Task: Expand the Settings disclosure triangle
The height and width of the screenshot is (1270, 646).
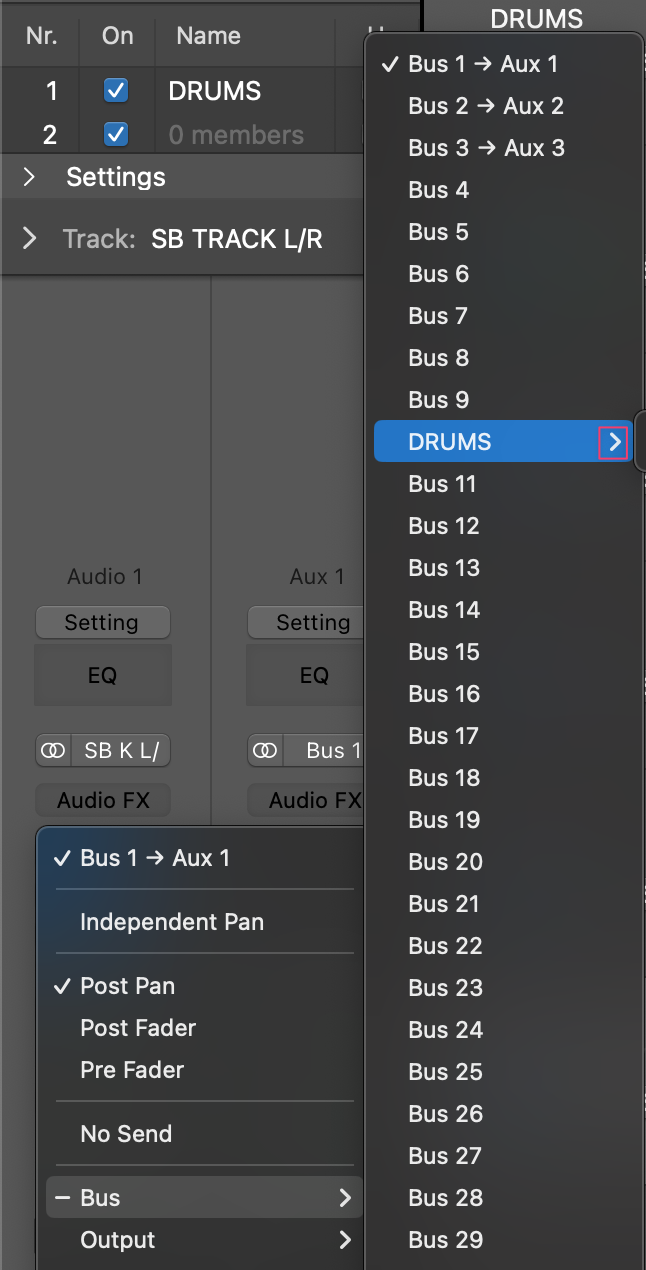Action: [x=29, y=178]
